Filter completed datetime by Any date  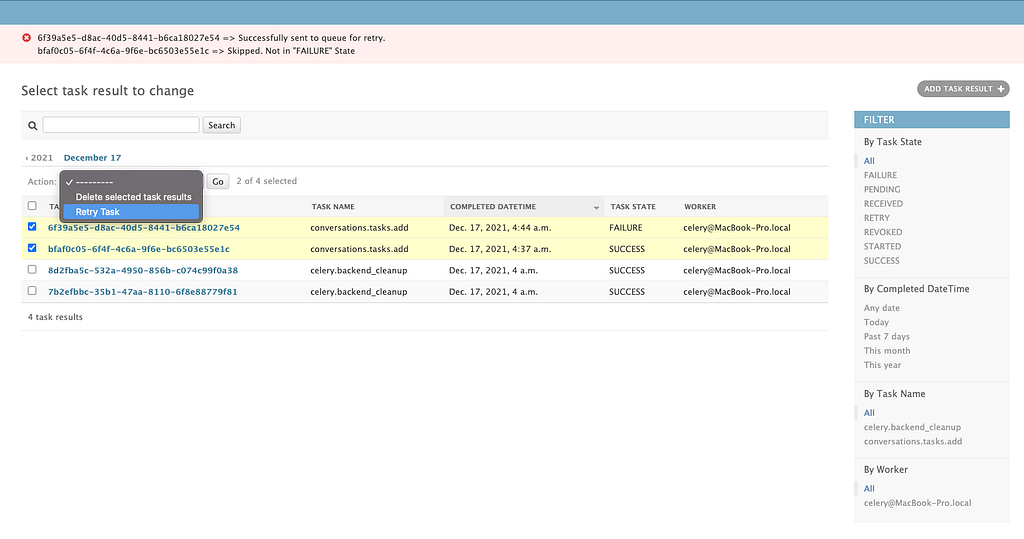tap(882, 308)
